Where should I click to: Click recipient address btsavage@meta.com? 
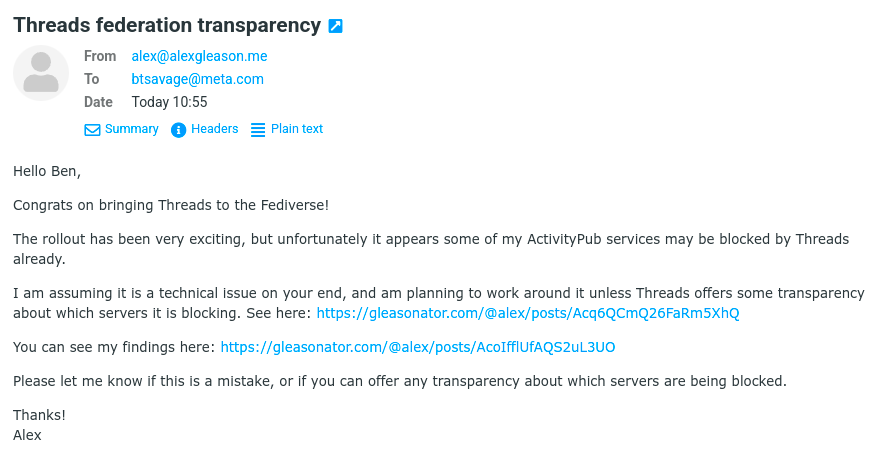pos(197,79)
